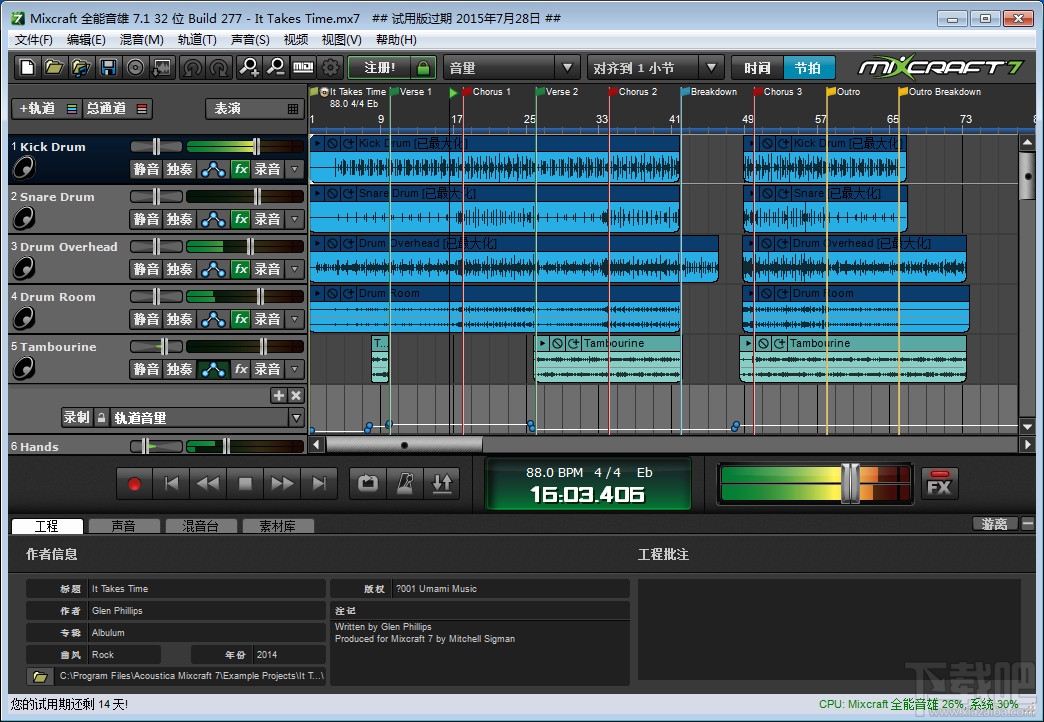Click the +轨道 add track button
The width and height of the screenshot is (1044, 722).
43,109
